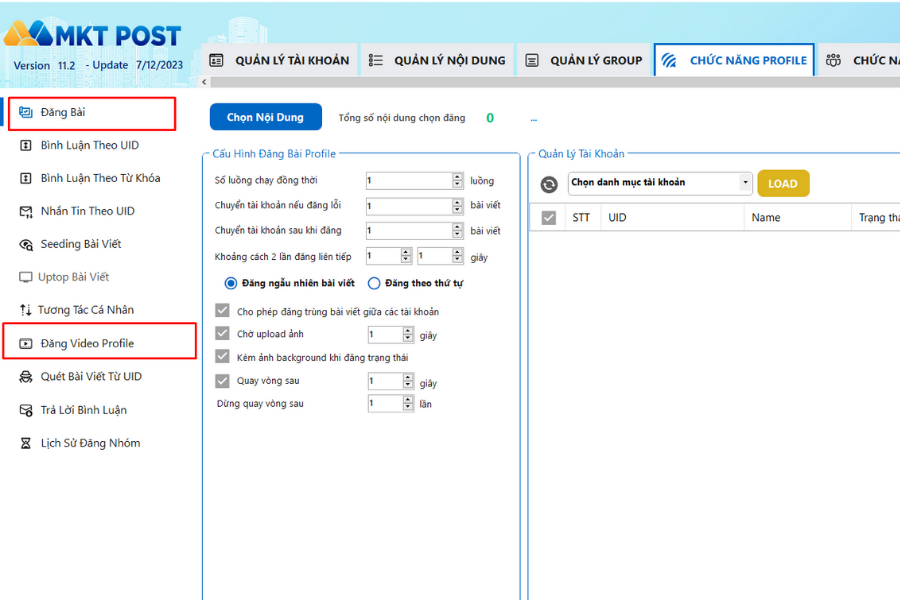Click the Lịch Sử Đăng Nhóm hourglass icon
This screenshot has width=900, height=600.
(26, 443)
